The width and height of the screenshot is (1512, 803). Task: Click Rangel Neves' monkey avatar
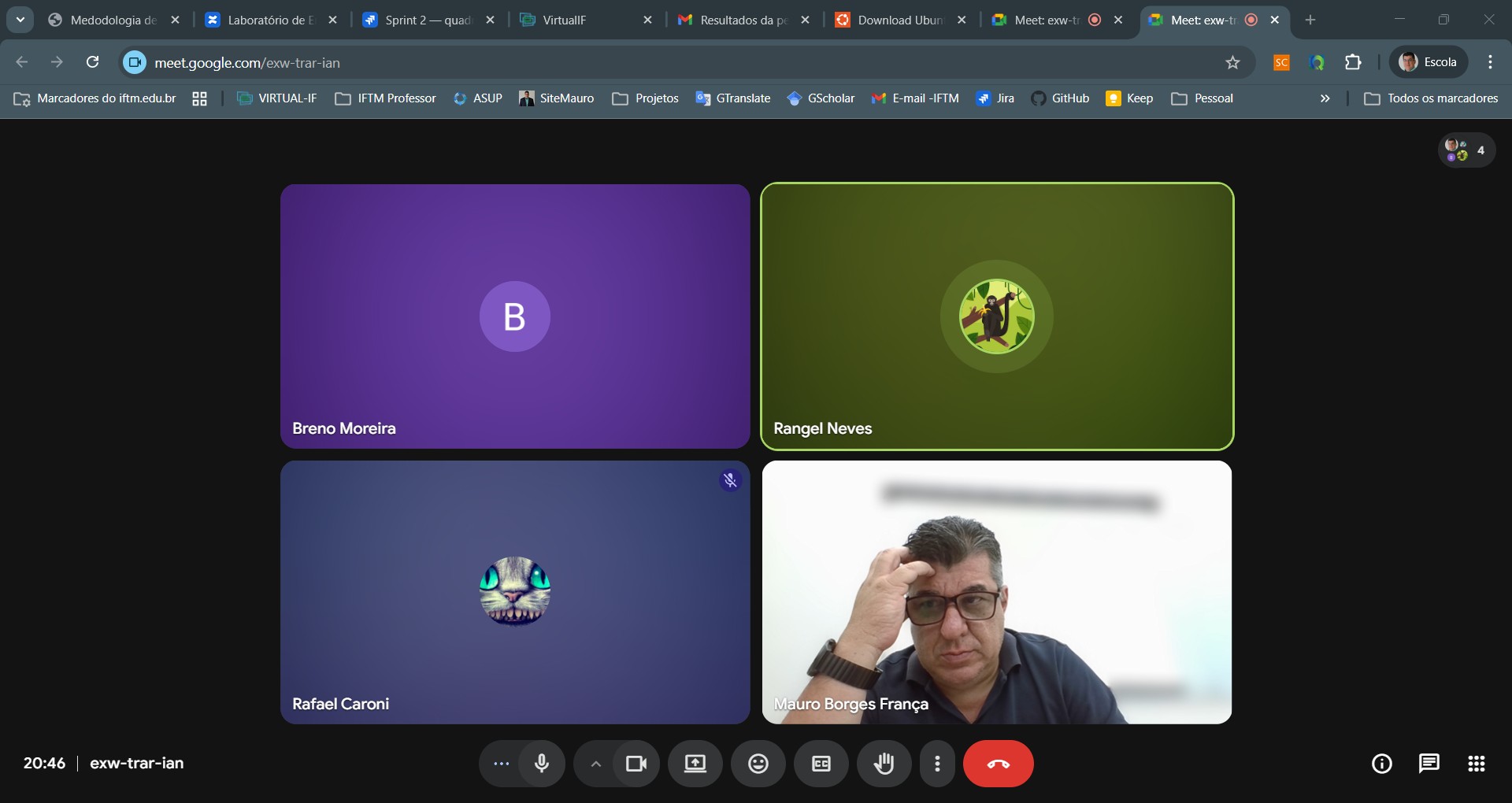pos(997,316)
